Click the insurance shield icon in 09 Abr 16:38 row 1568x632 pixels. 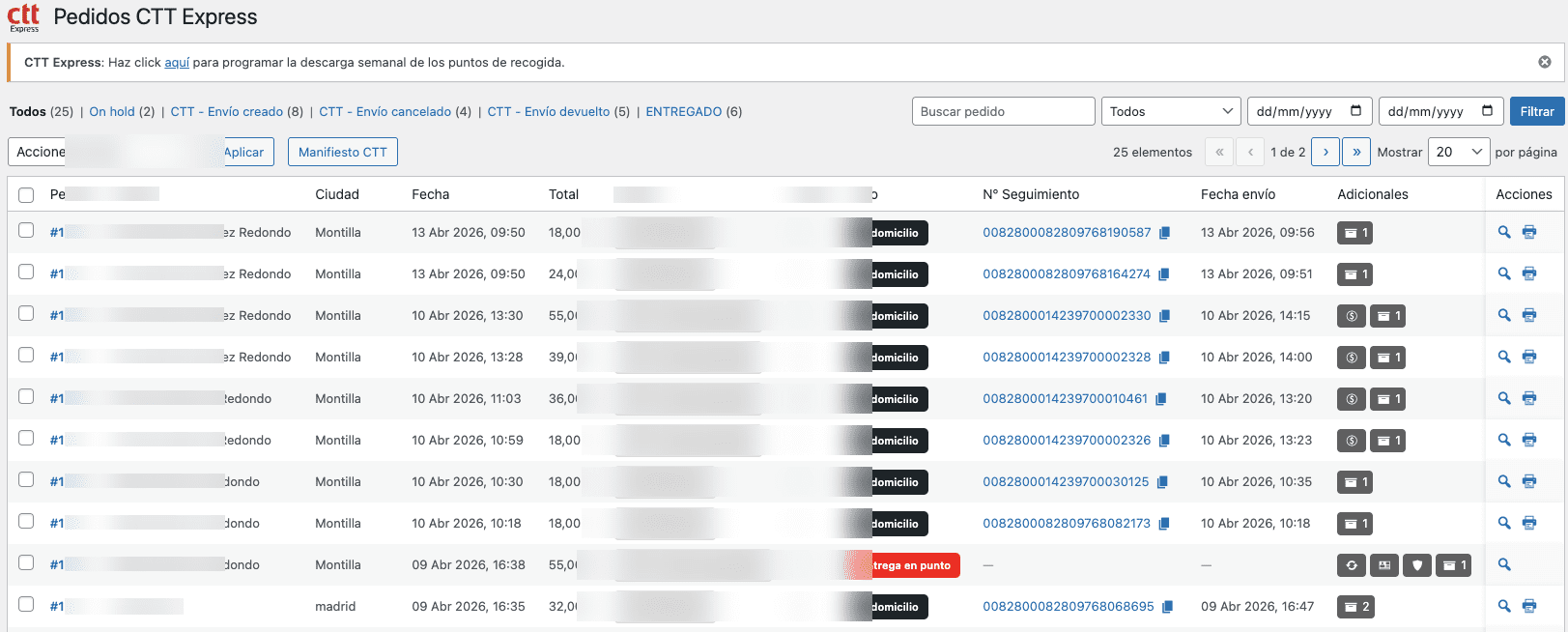coord(1417,565)
